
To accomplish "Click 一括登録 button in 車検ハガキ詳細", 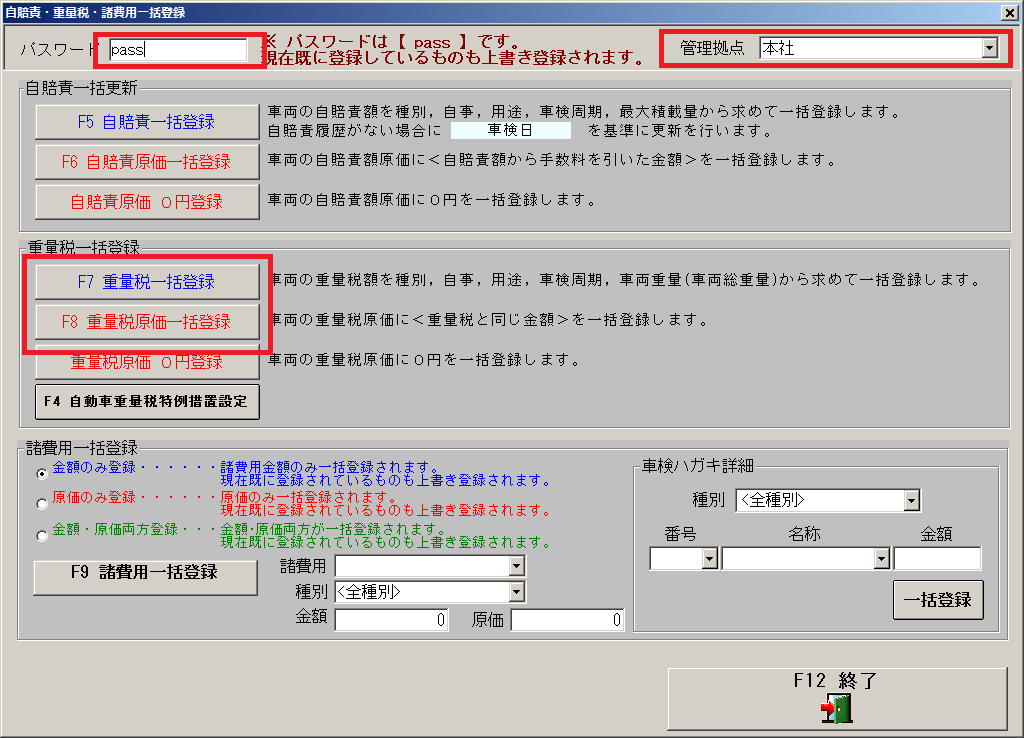I will pos(937,600).
